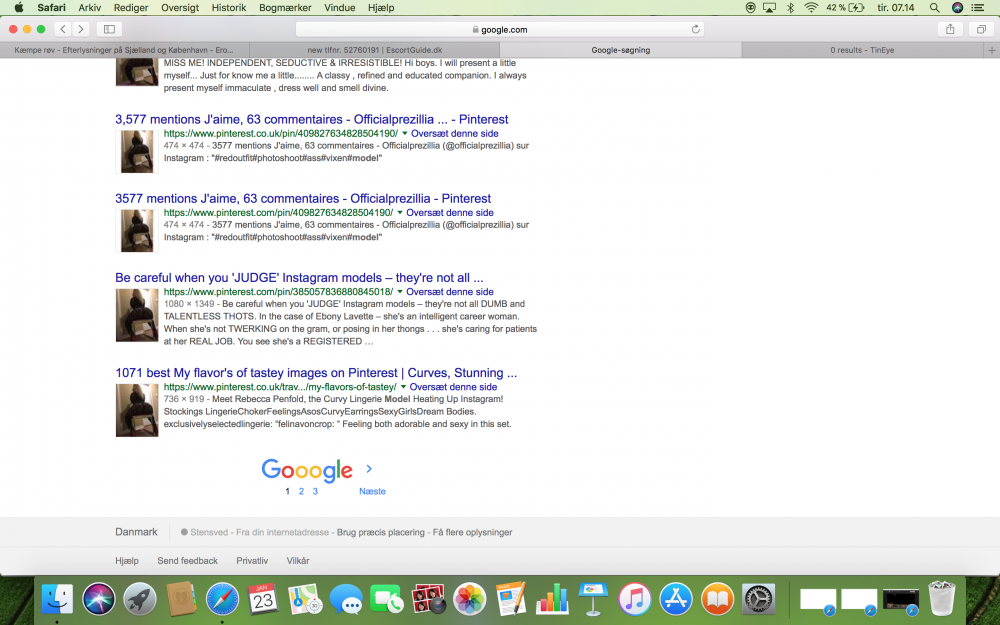Open Notification Center in the menu bar
The height and width of the screenshot is (625, 1000).
point(978,8)
